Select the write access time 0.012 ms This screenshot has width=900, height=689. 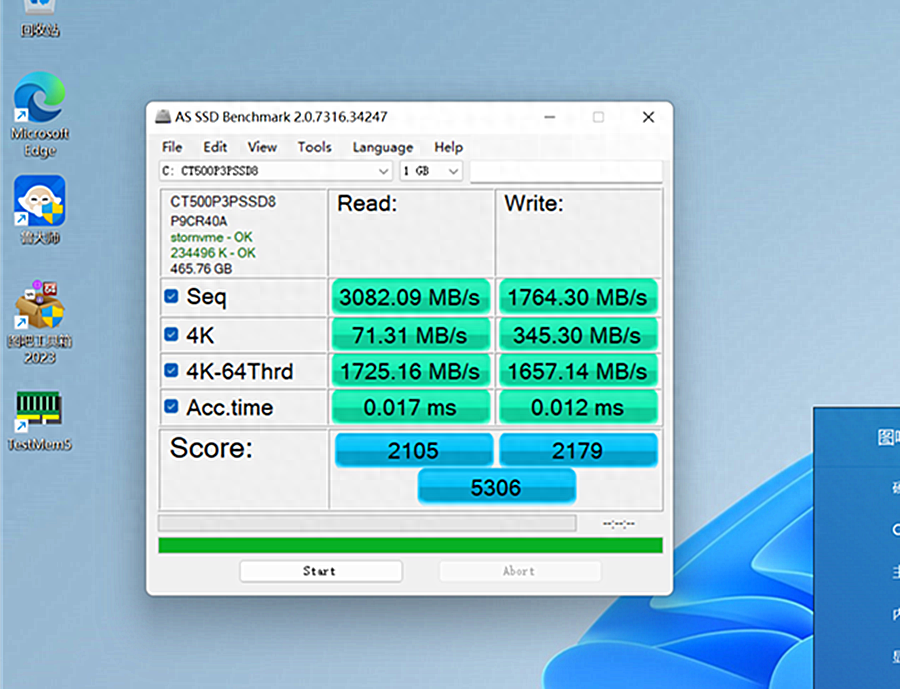coord(578,407)
